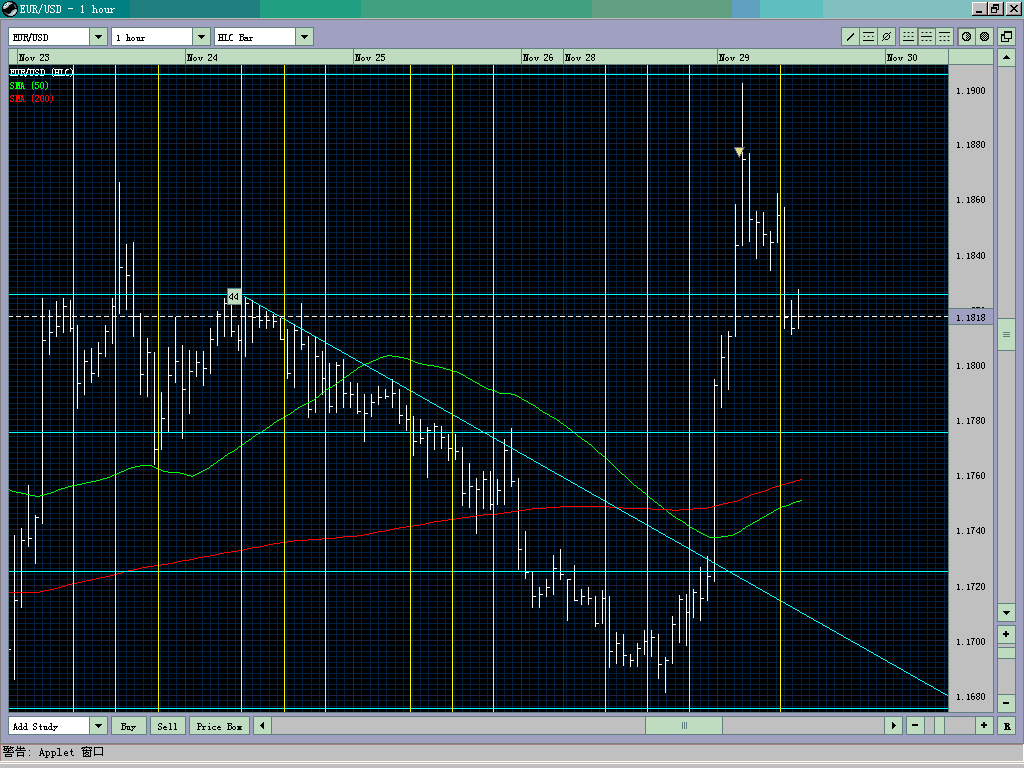Select the horizontal line drawing tool
The image size is (1024, 768).
pyautogui.click(x=869, y=35)
